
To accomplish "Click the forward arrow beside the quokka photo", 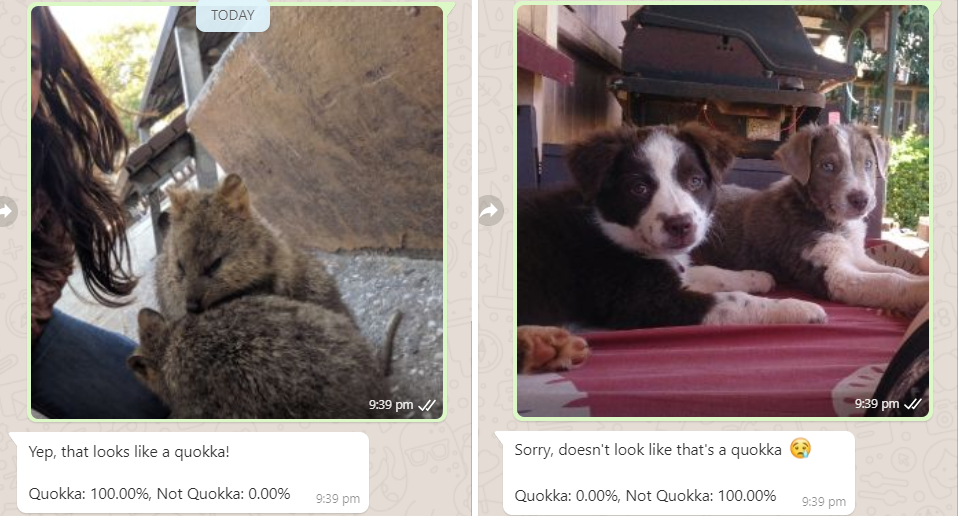I will [x=6, y=211].
